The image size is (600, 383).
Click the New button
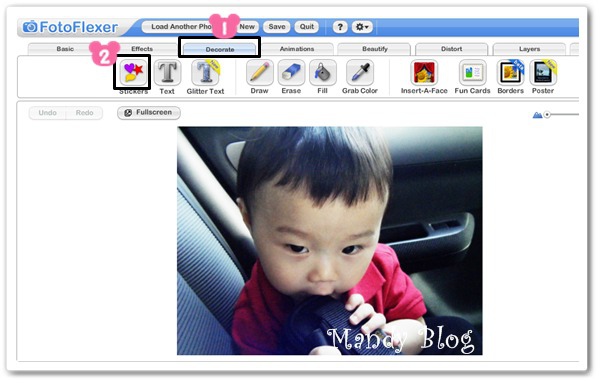click(x=247, y=27)
